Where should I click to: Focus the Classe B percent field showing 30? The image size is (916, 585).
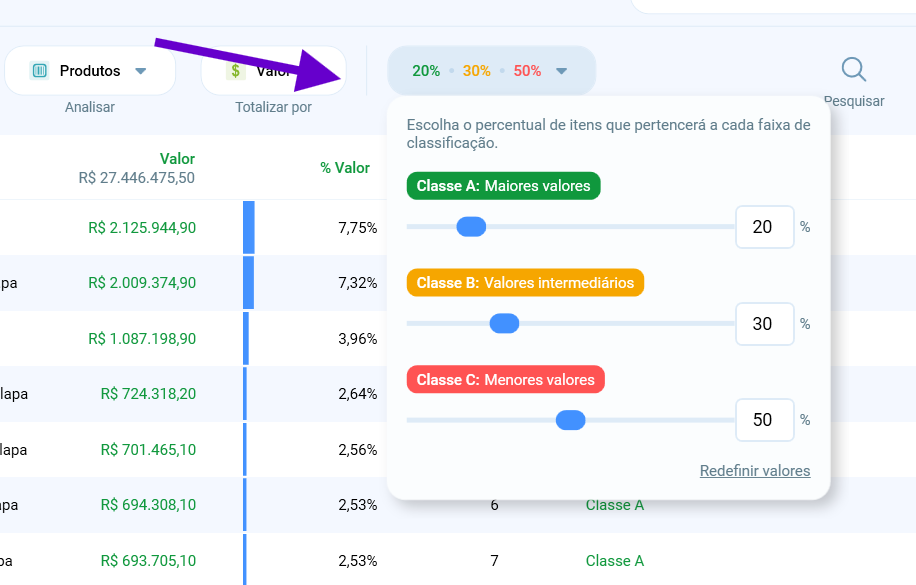click(x=764, y=324)
